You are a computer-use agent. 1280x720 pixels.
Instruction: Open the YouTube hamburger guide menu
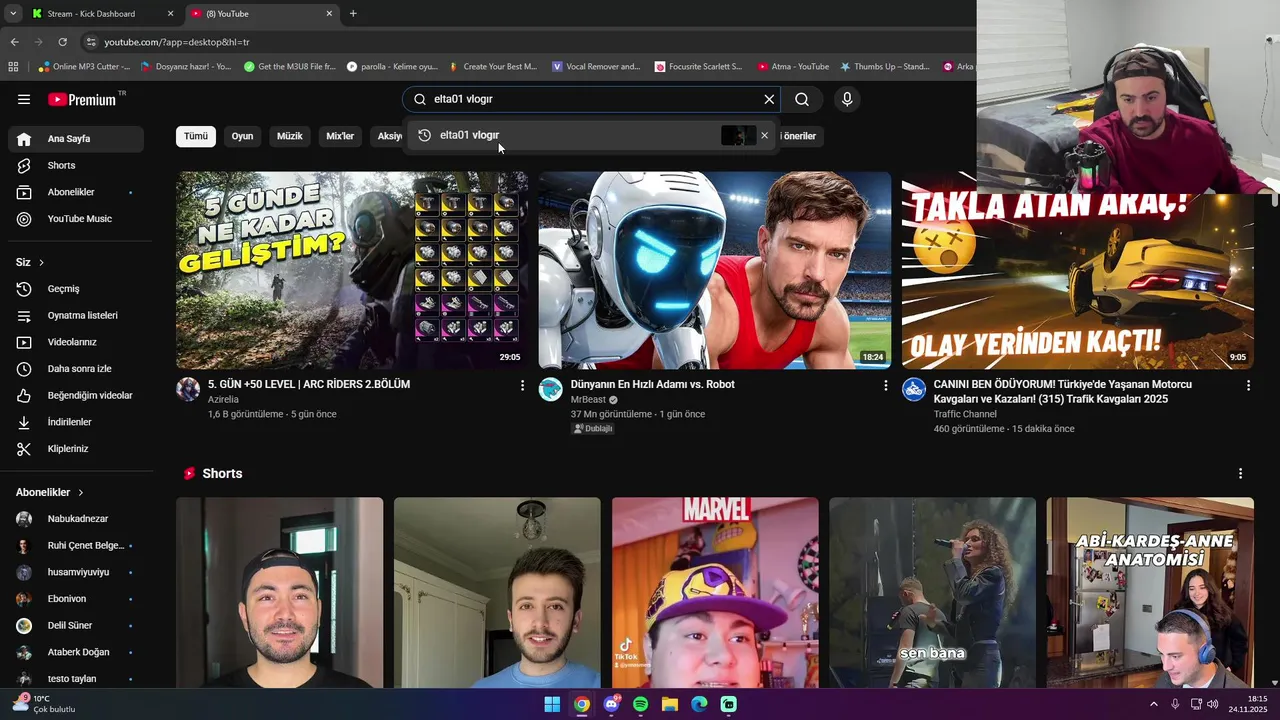coord(24,99)
